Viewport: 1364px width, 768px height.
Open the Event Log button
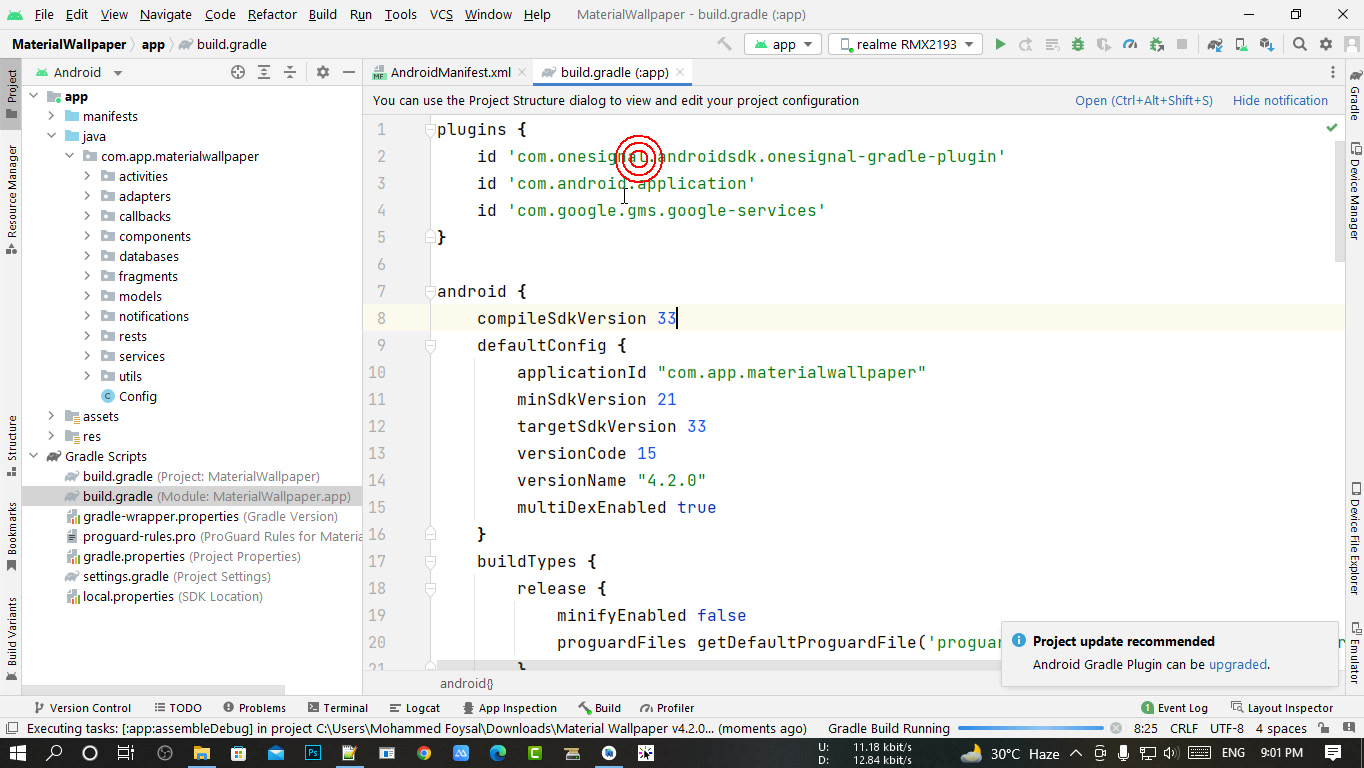pyautogui.click(x=1174, y=707)
